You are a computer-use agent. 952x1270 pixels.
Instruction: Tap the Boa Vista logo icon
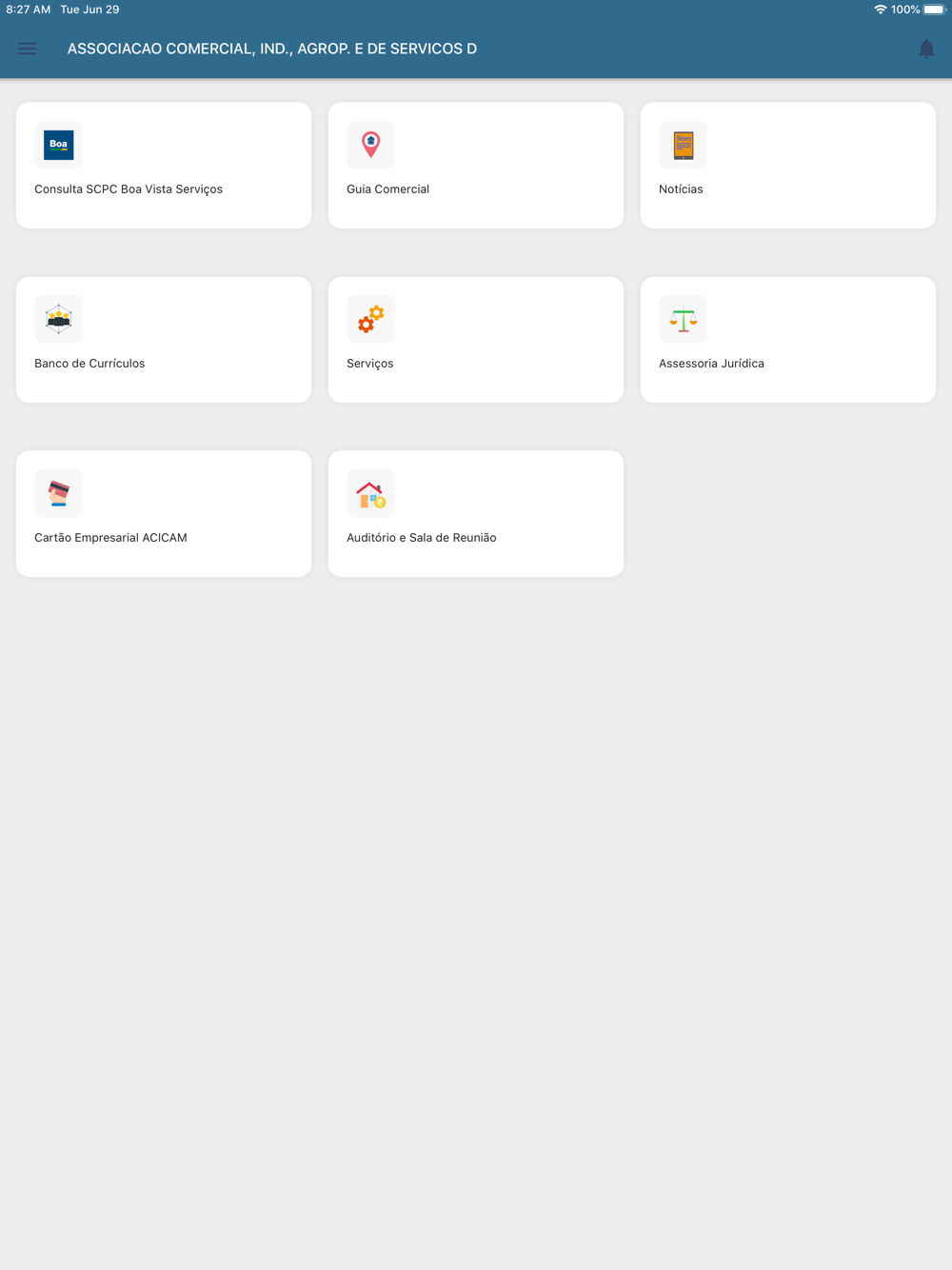pyautogui.click(x=58, y=145)
